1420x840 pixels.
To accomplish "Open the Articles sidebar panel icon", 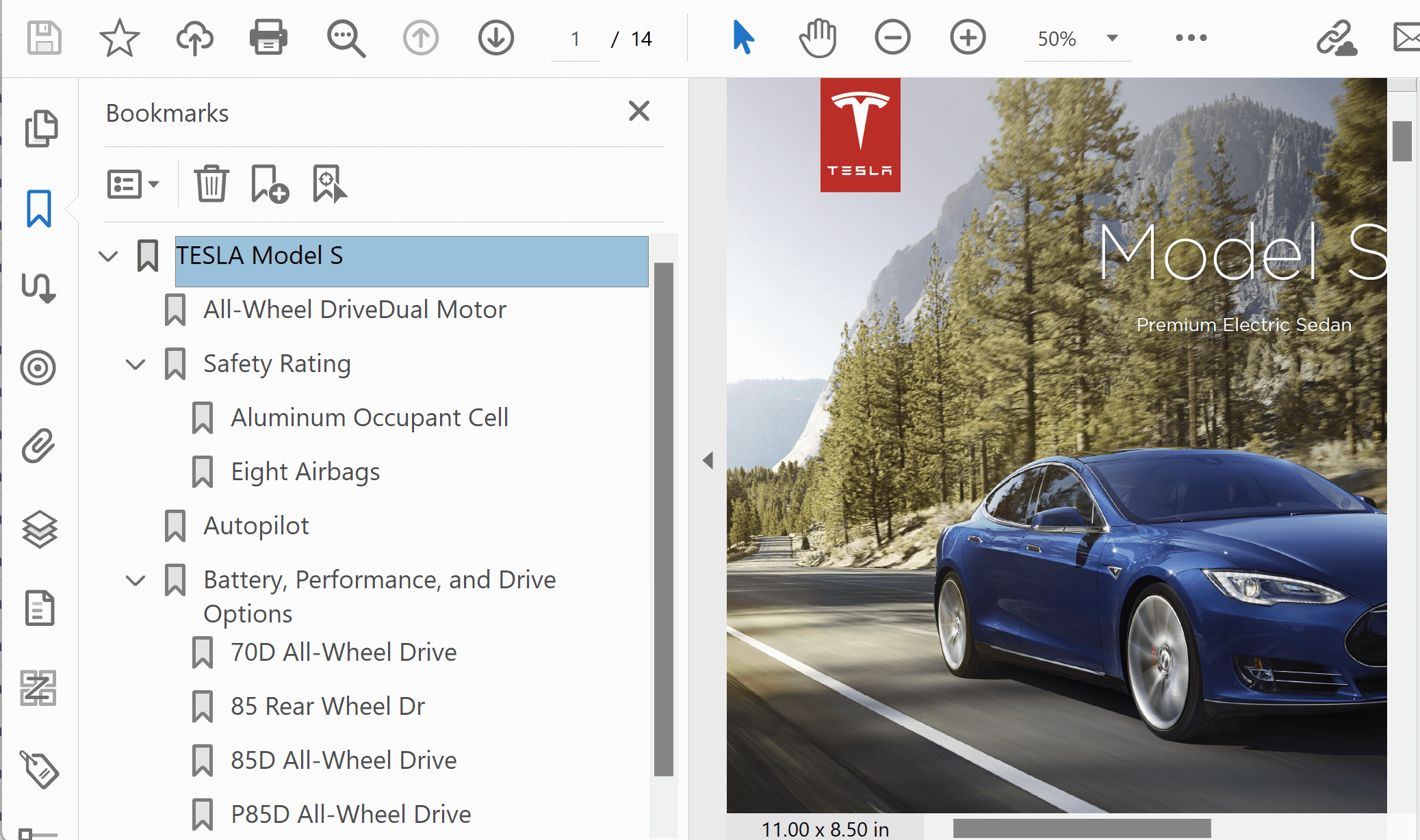I will click(38, 288).
